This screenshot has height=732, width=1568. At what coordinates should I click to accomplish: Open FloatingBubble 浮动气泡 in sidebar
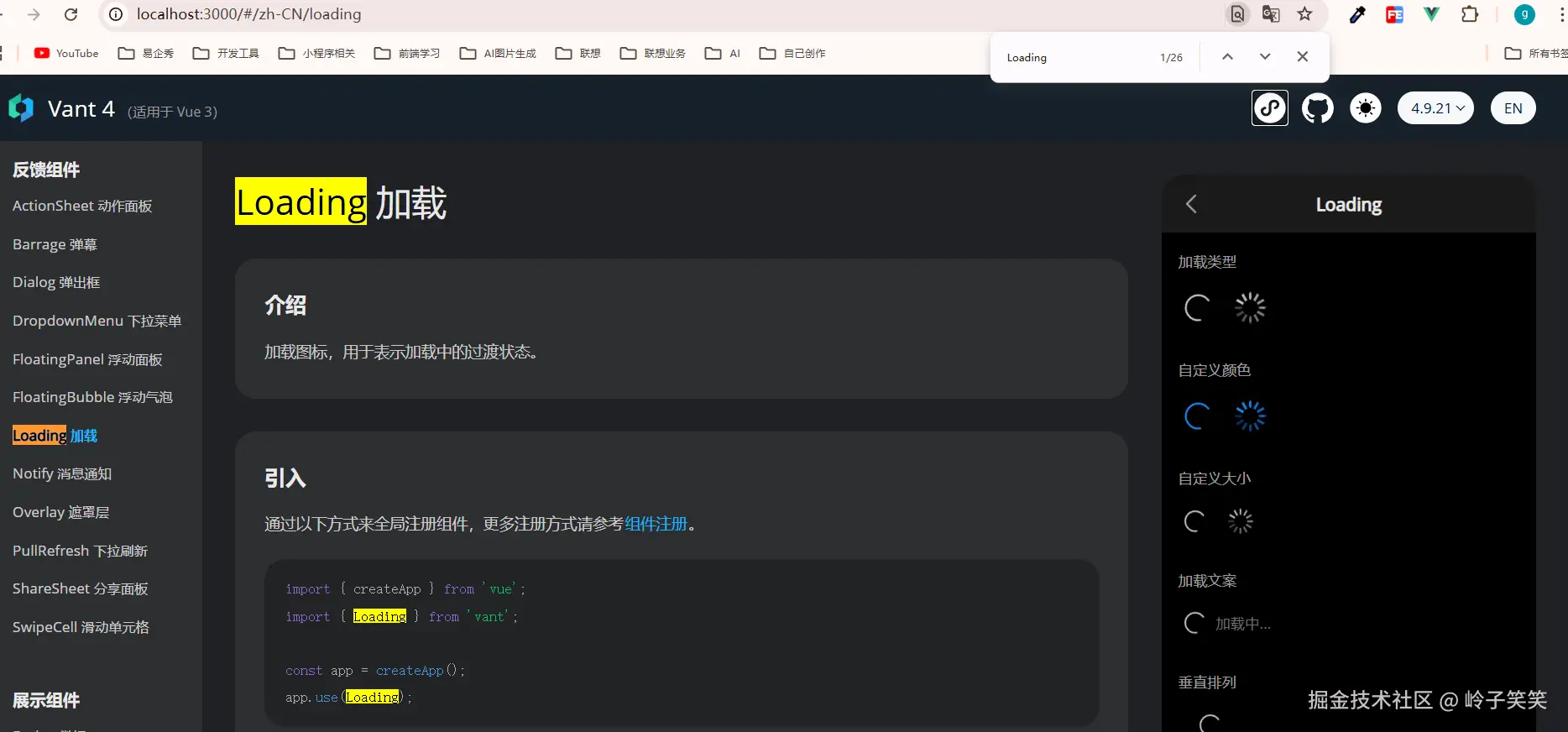(92, 397)
